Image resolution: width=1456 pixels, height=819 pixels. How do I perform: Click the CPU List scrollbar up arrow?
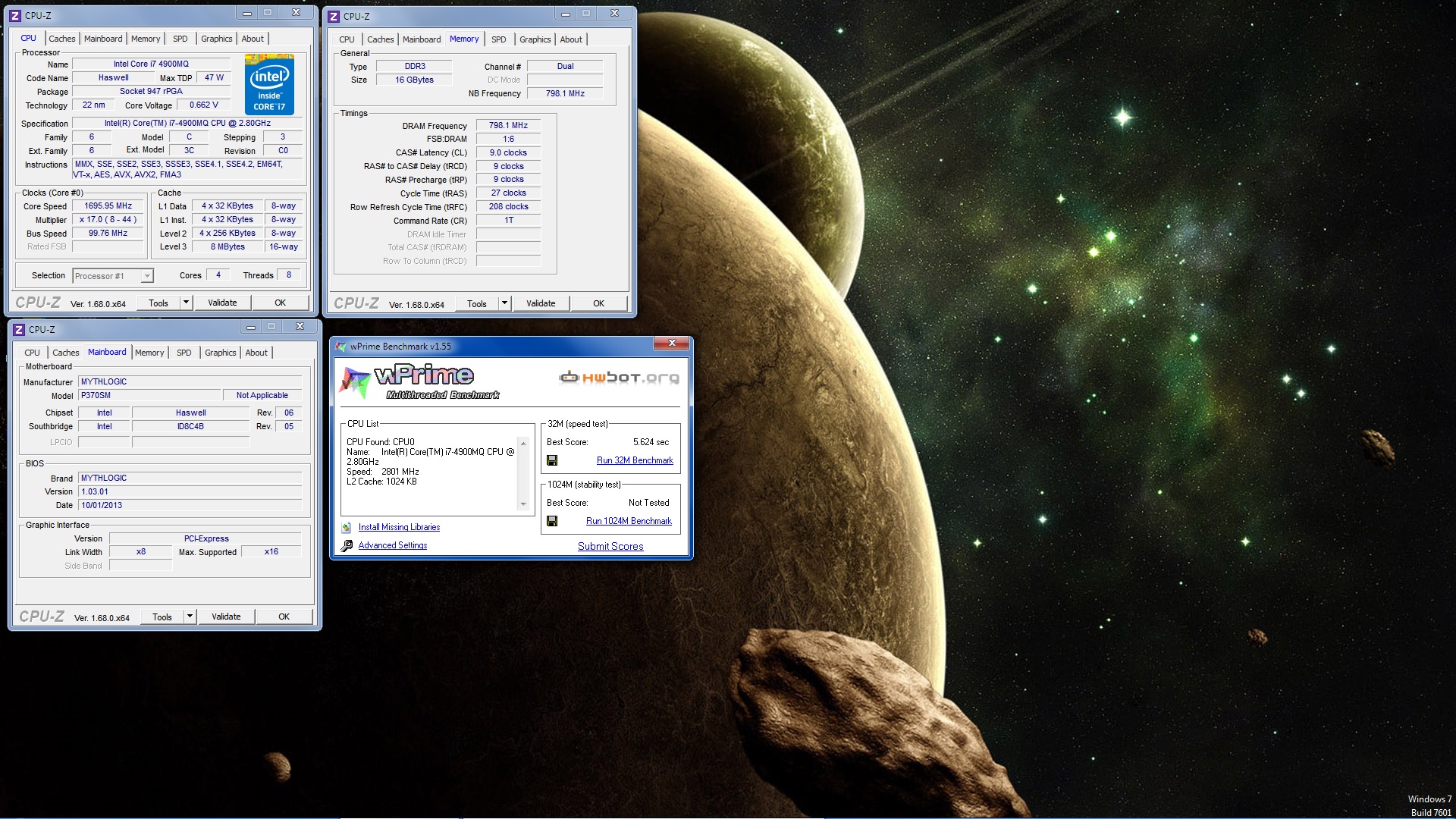[x=523, y=444]
